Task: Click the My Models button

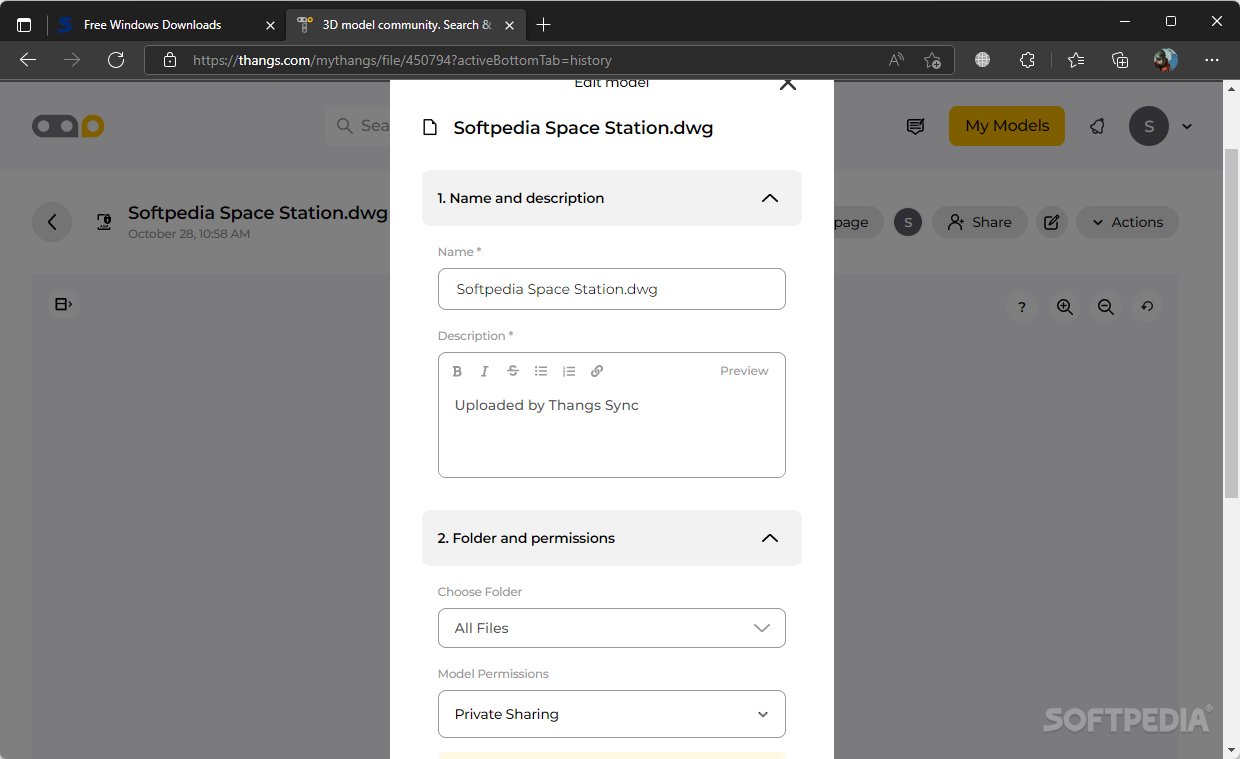Action: pos(1007,126)
